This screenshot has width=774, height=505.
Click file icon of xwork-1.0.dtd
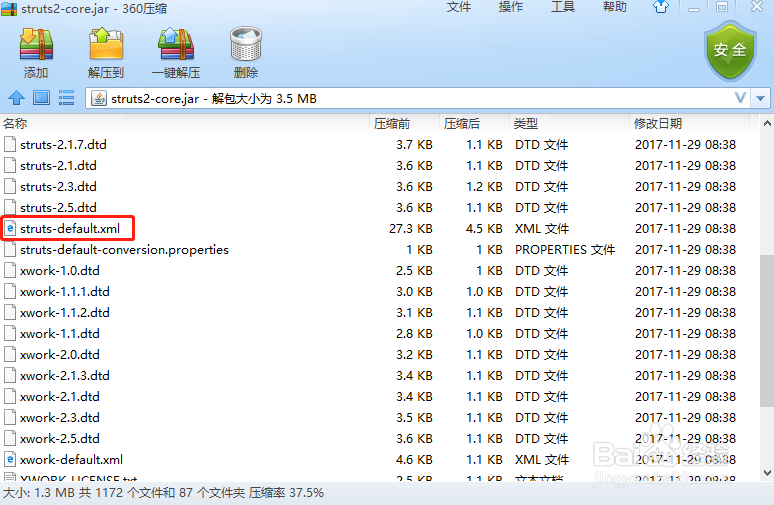point(9,271)
